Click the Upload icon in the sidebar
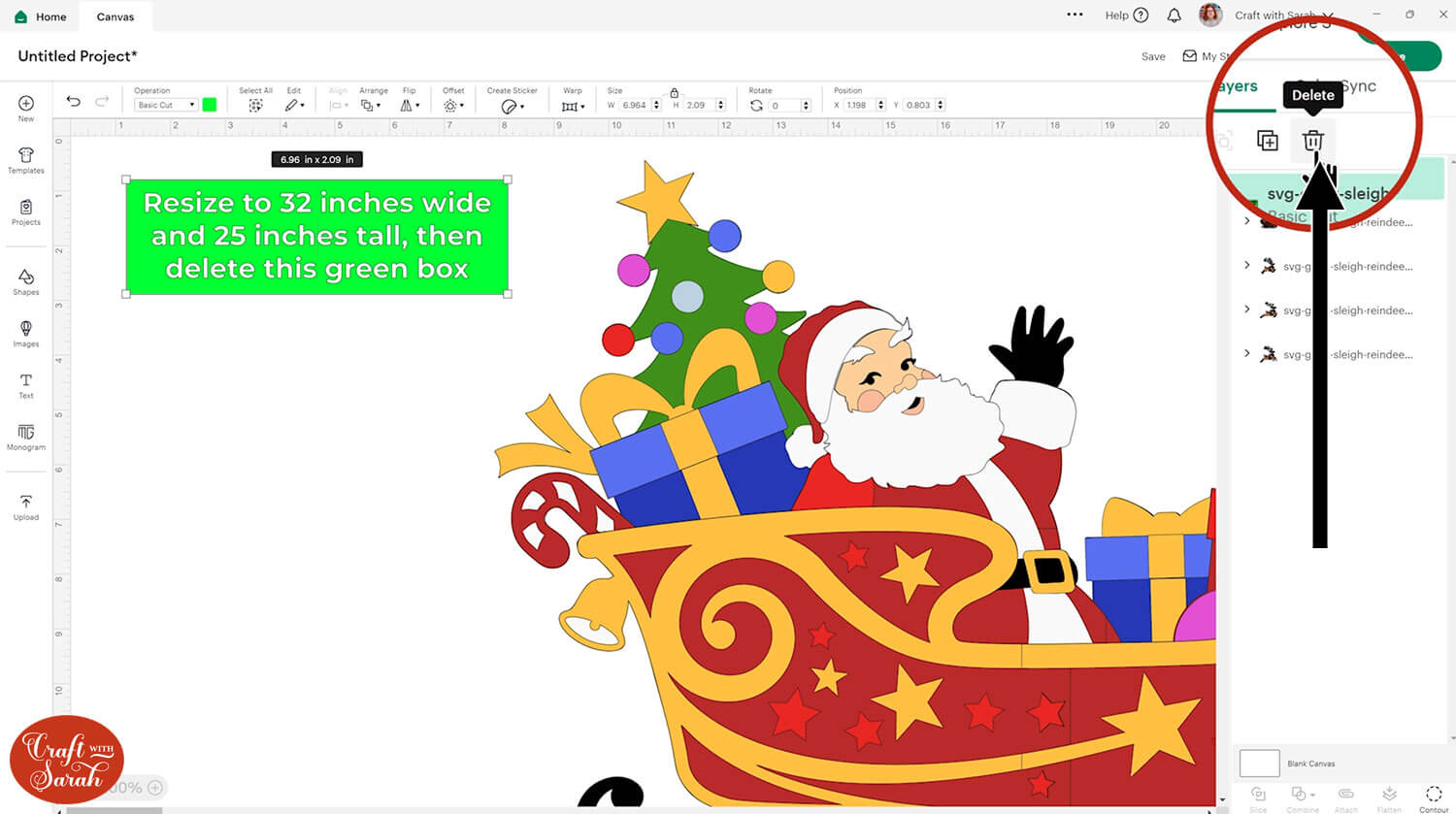 click(x=25, y=503)
